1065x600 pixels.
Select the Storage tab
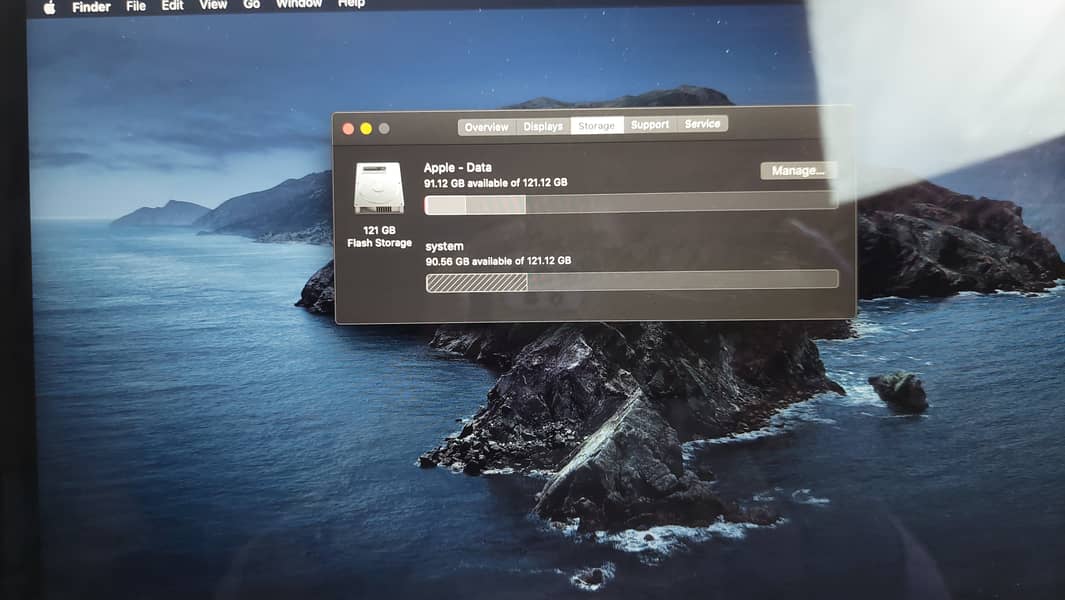point(596,126)
